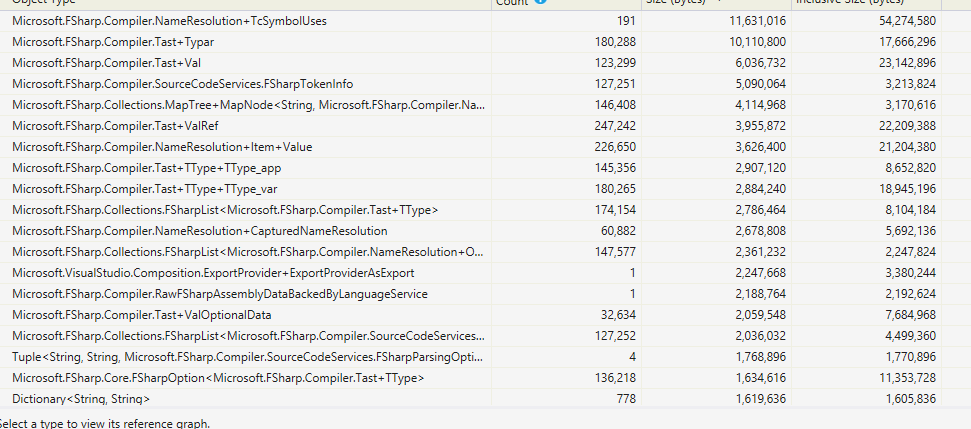
Task: Click the inclusive size 18,945,196
Action: (x=907, y=189)
